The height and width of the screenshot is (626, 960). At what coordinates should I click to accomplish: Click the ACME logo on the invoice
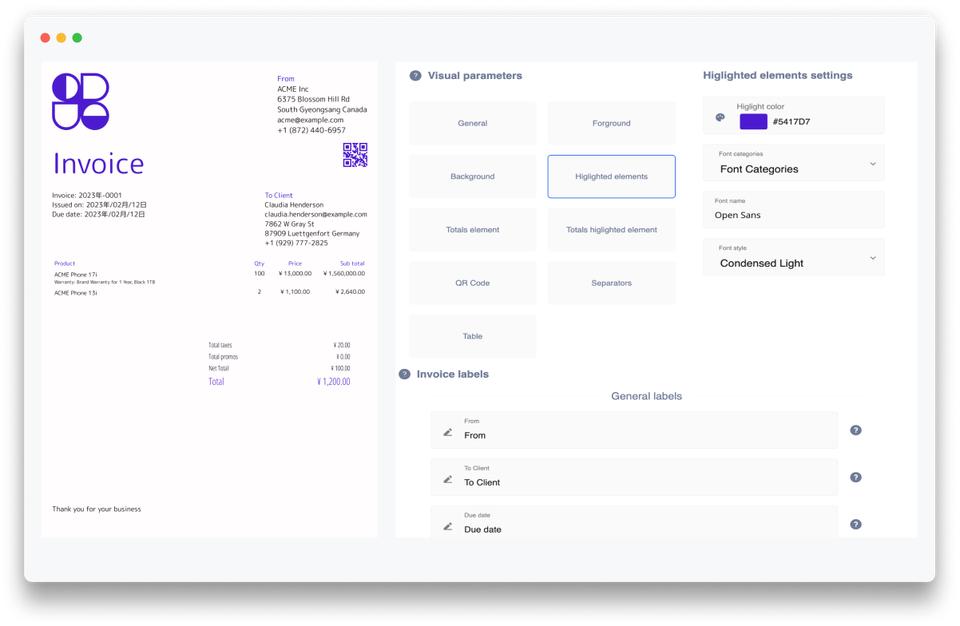click(80, 103)
